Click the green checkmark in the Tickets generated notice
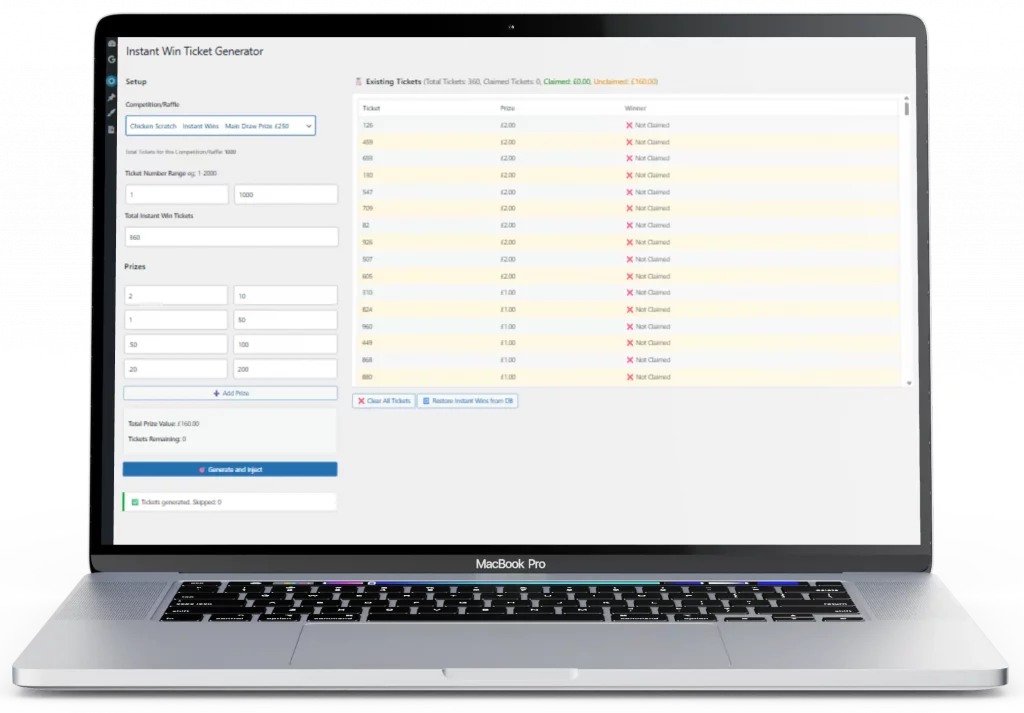1024x713 pixels. tap(133, 500)
